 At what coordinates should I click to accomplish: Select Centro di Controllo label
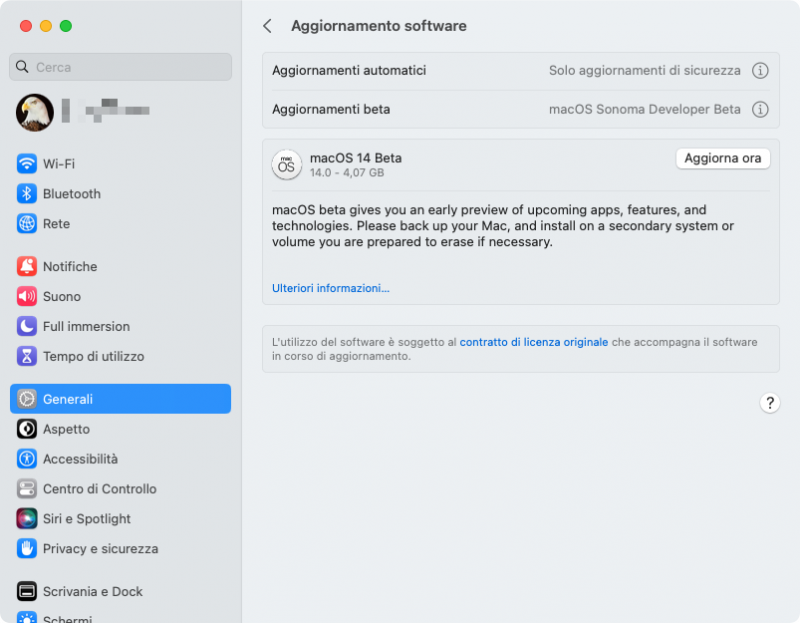[x=99, y=489]
